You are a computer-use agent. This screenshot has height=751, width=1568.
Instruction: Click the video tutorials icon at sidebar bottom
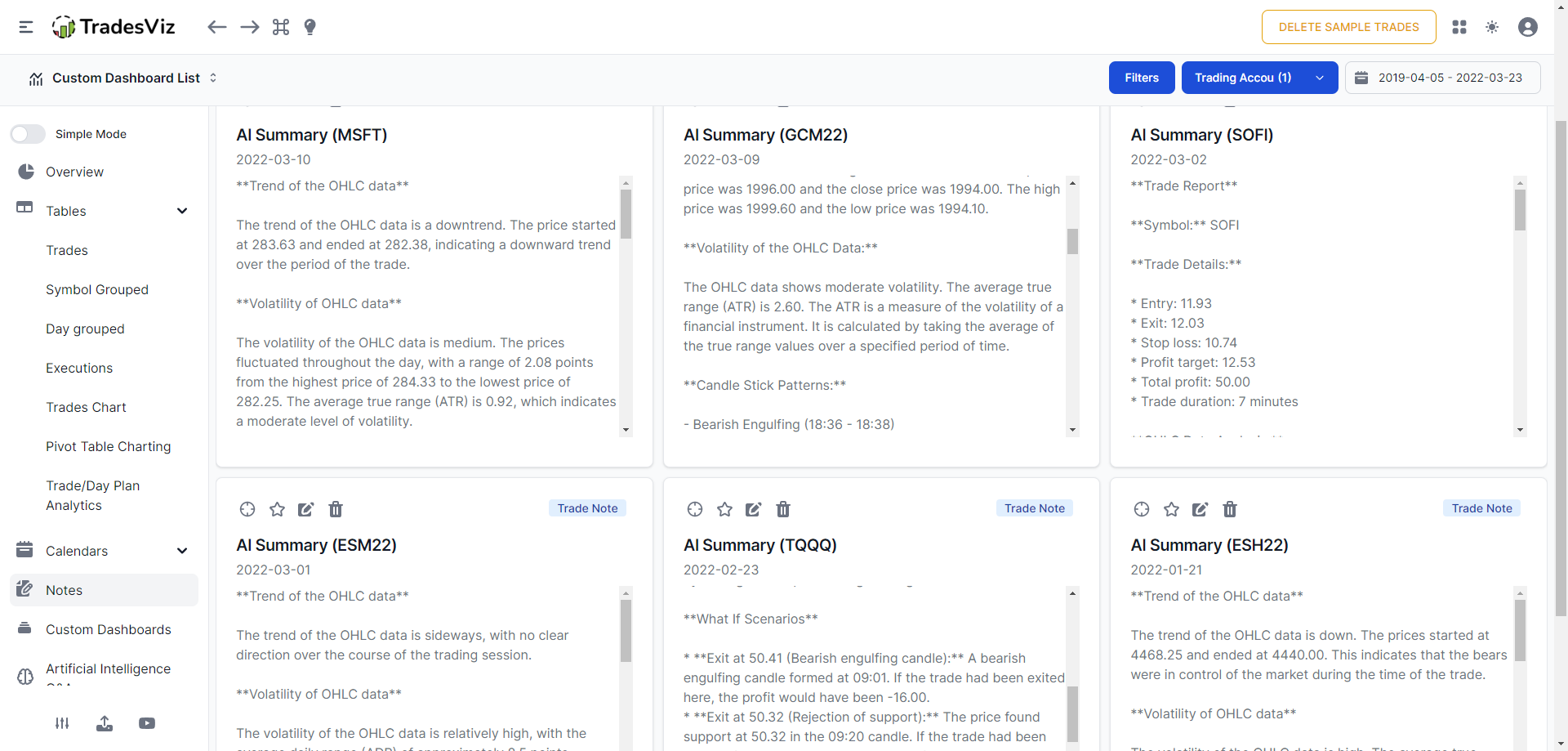147,723
